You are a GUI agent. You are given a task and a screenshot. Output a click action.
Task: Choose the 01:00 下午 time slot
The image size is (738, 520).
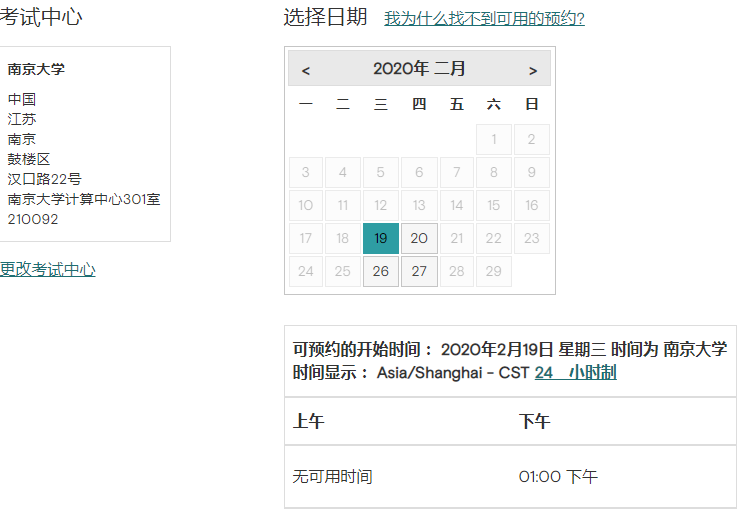coord(558,477)
